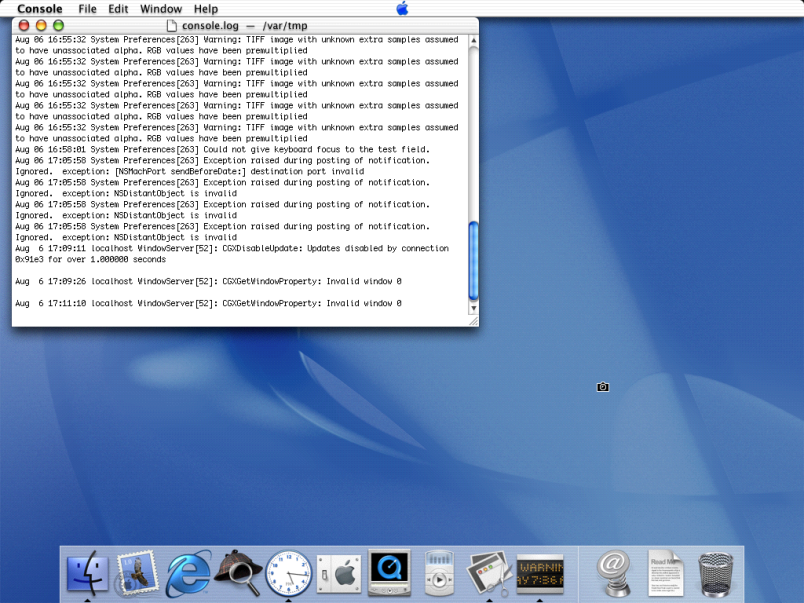Viewport: 804px width, 603px height.
Task: Open the Help menu
Action: click(x=205, y=9)
